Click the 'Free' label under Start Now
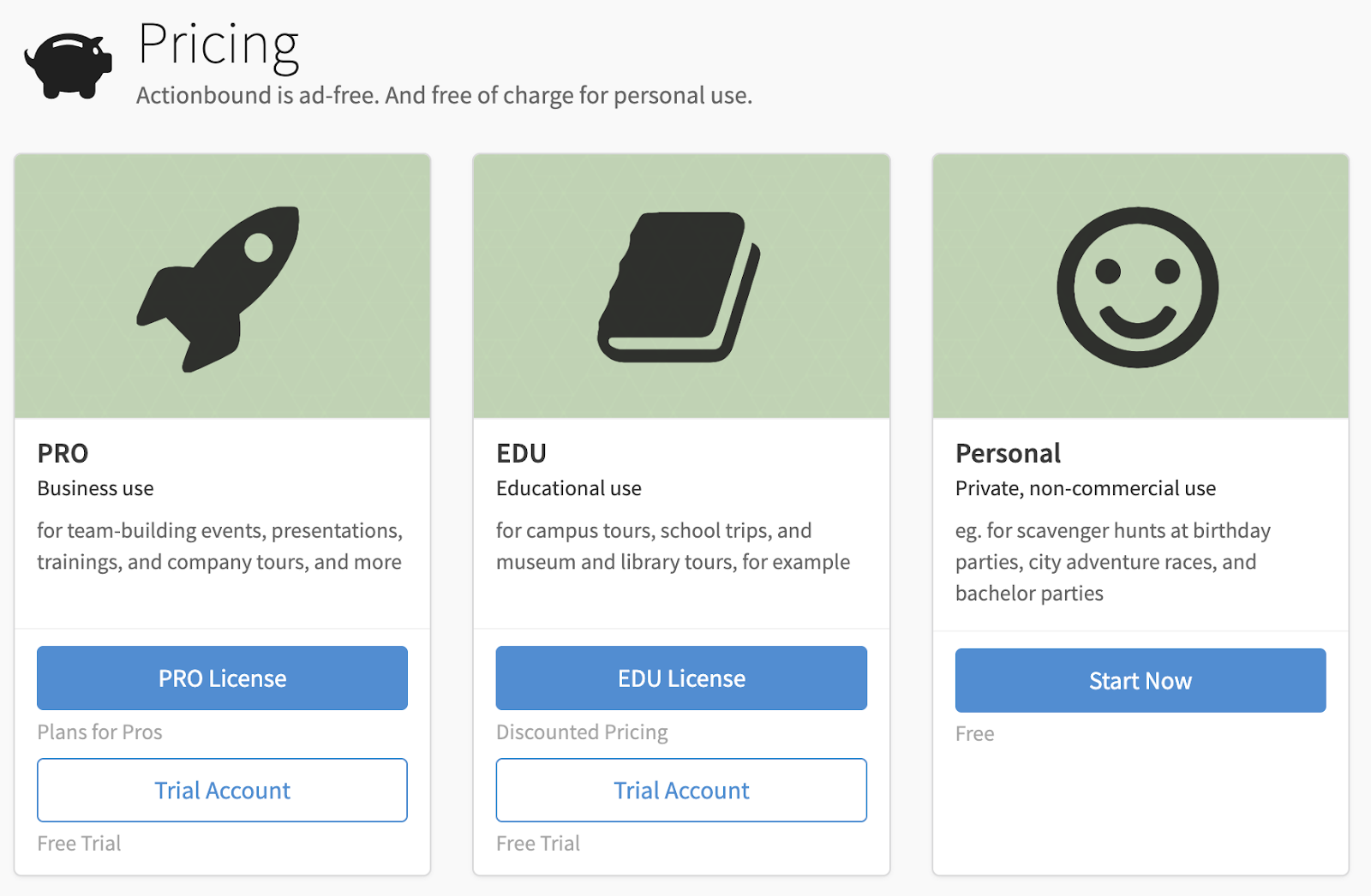1371x896 pixels. [974, 734]
